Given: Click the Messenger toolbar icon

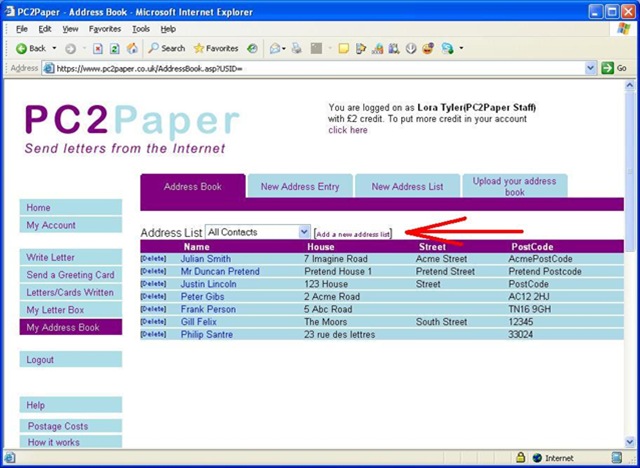Looking at the screenshot, I should click(447, 49).
